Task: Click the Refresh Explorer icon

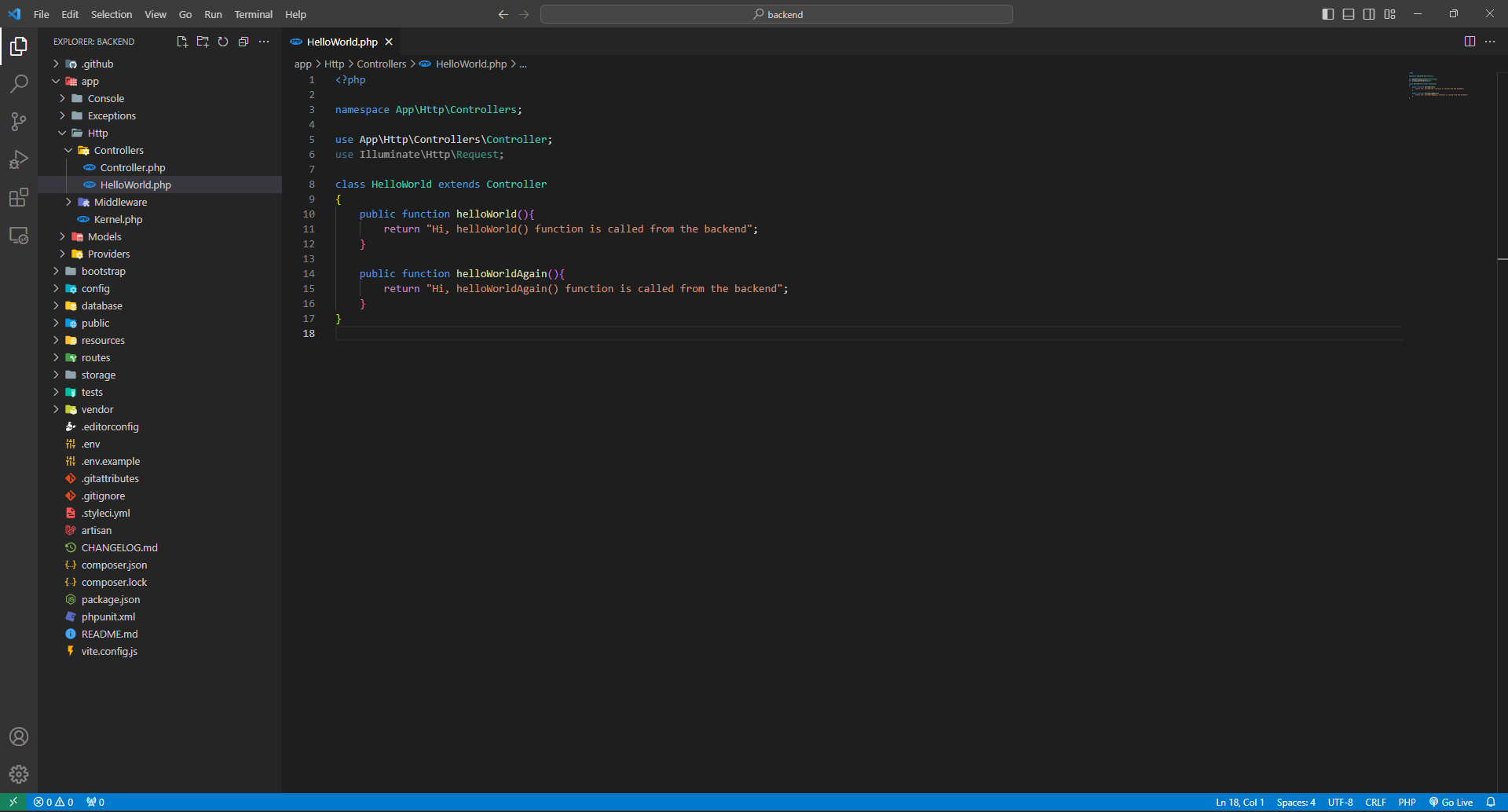Action: click(223, 42)
